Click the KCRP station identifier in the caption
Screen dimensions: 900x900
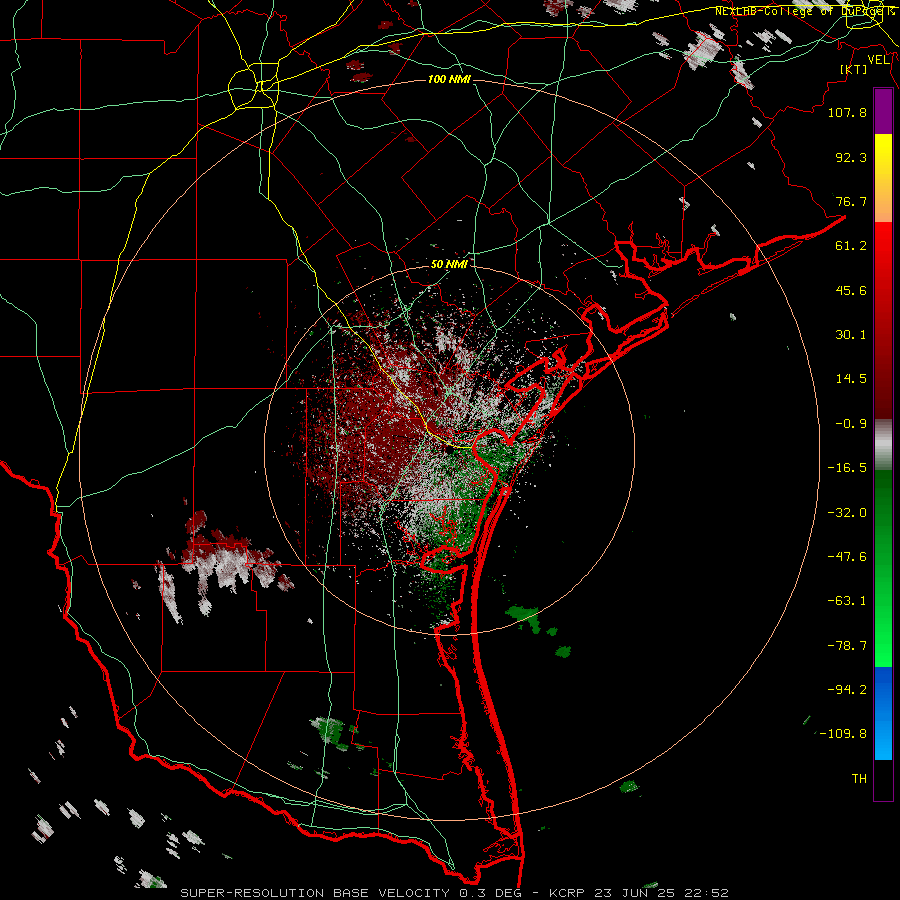[567, 893]
